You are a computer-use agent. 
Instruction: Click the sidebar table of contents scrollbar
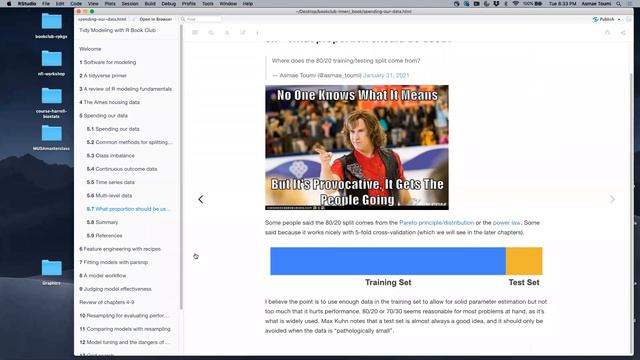181,167
